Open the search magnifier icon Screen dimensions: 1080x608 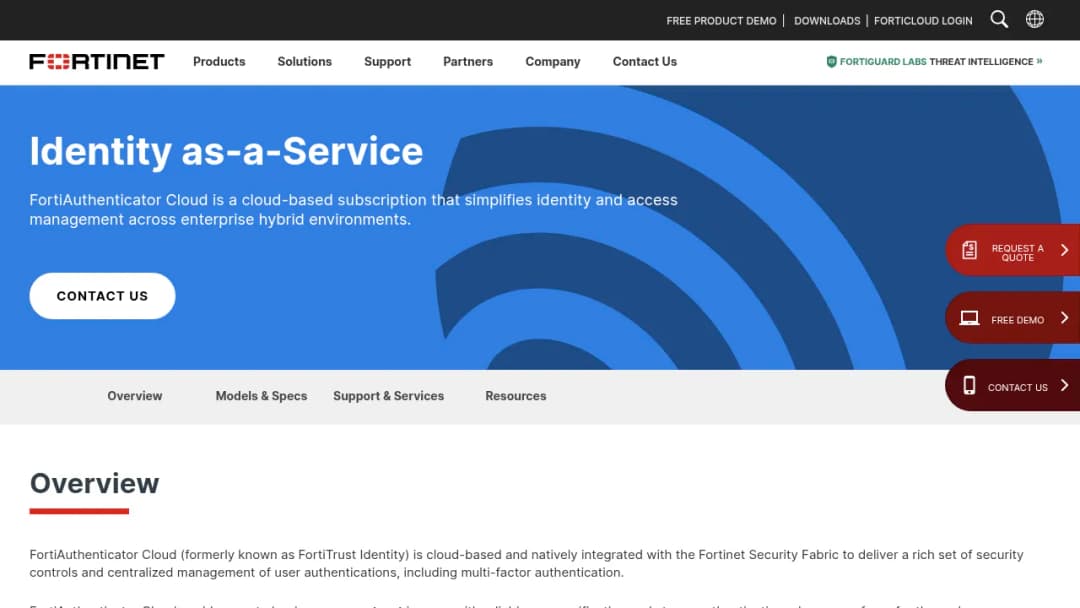pyautogui.click(x=999, y=19)
